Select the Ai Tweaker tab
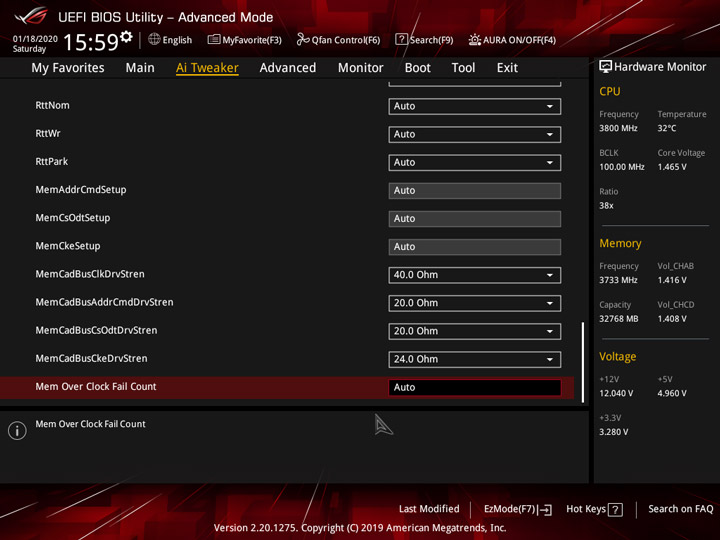This screenshot has width=720, height=540. tap(207, 68)
